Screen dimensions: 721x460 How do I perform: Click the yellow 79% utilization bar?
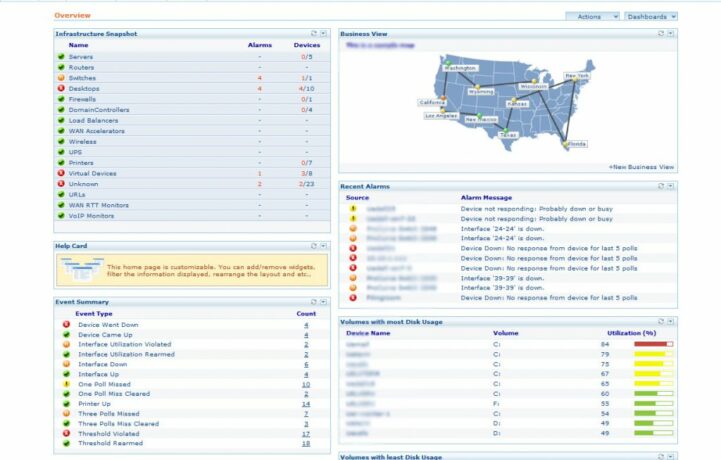click(x=653, y=354)
